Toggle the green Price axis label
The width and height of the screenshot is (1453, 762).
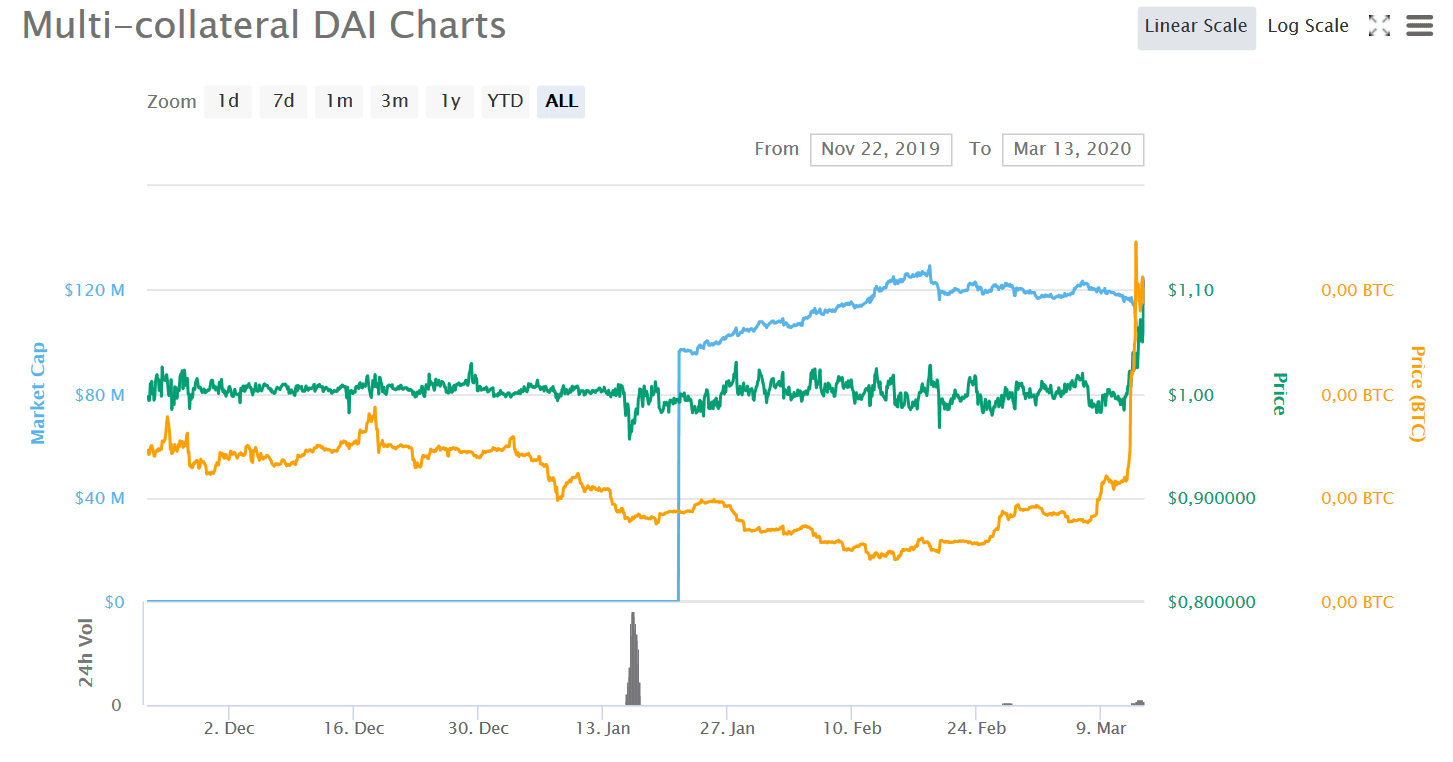click(x=1278, y=393)
